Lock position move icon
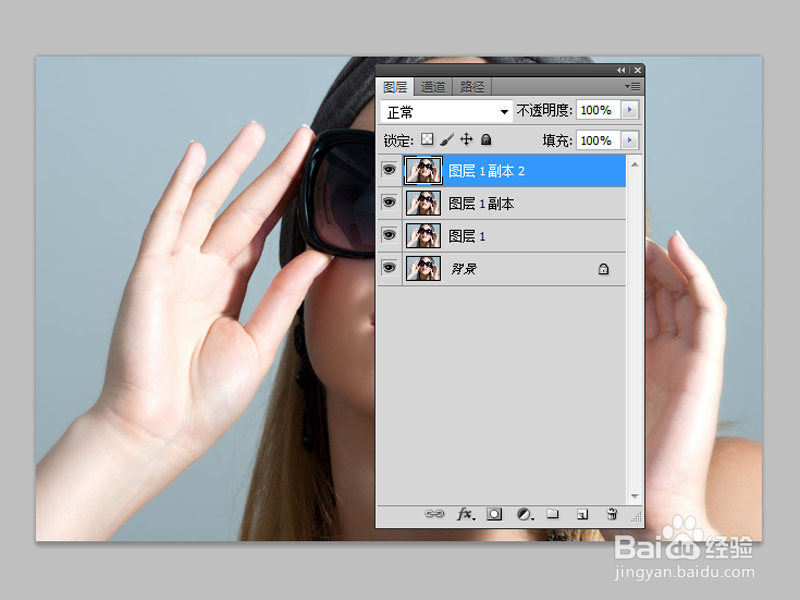This screenshot has height=600, width=800. (466, 139)
